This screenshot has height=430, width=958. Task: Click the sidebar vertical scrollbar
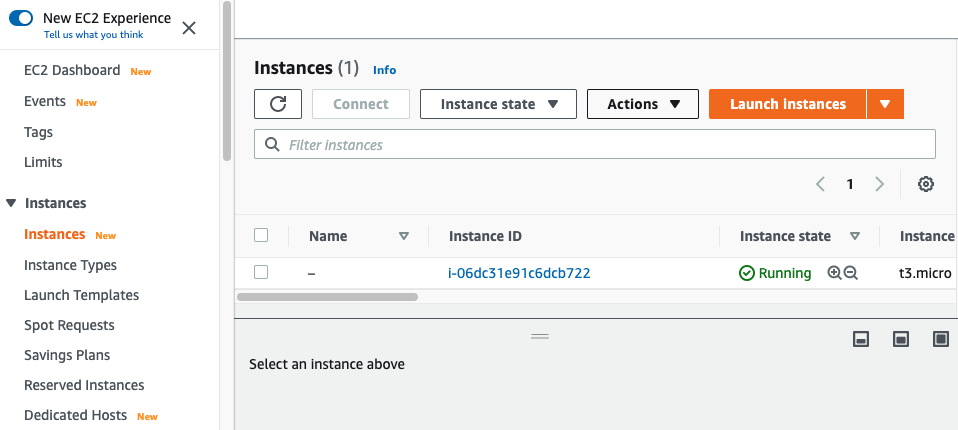coord(227,81)
